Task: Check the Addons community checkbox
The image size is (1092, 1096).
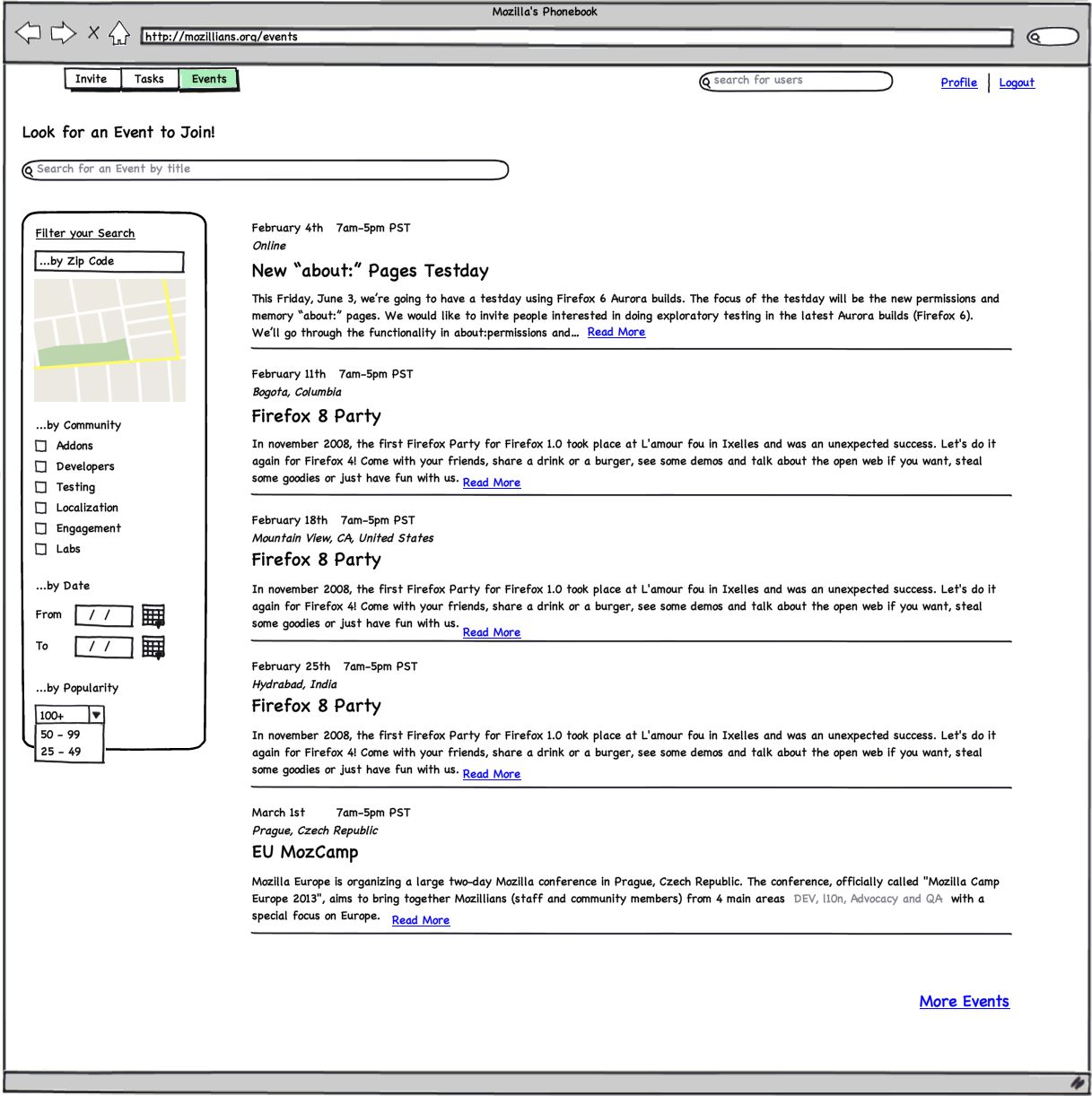Action: coord(41,446)
